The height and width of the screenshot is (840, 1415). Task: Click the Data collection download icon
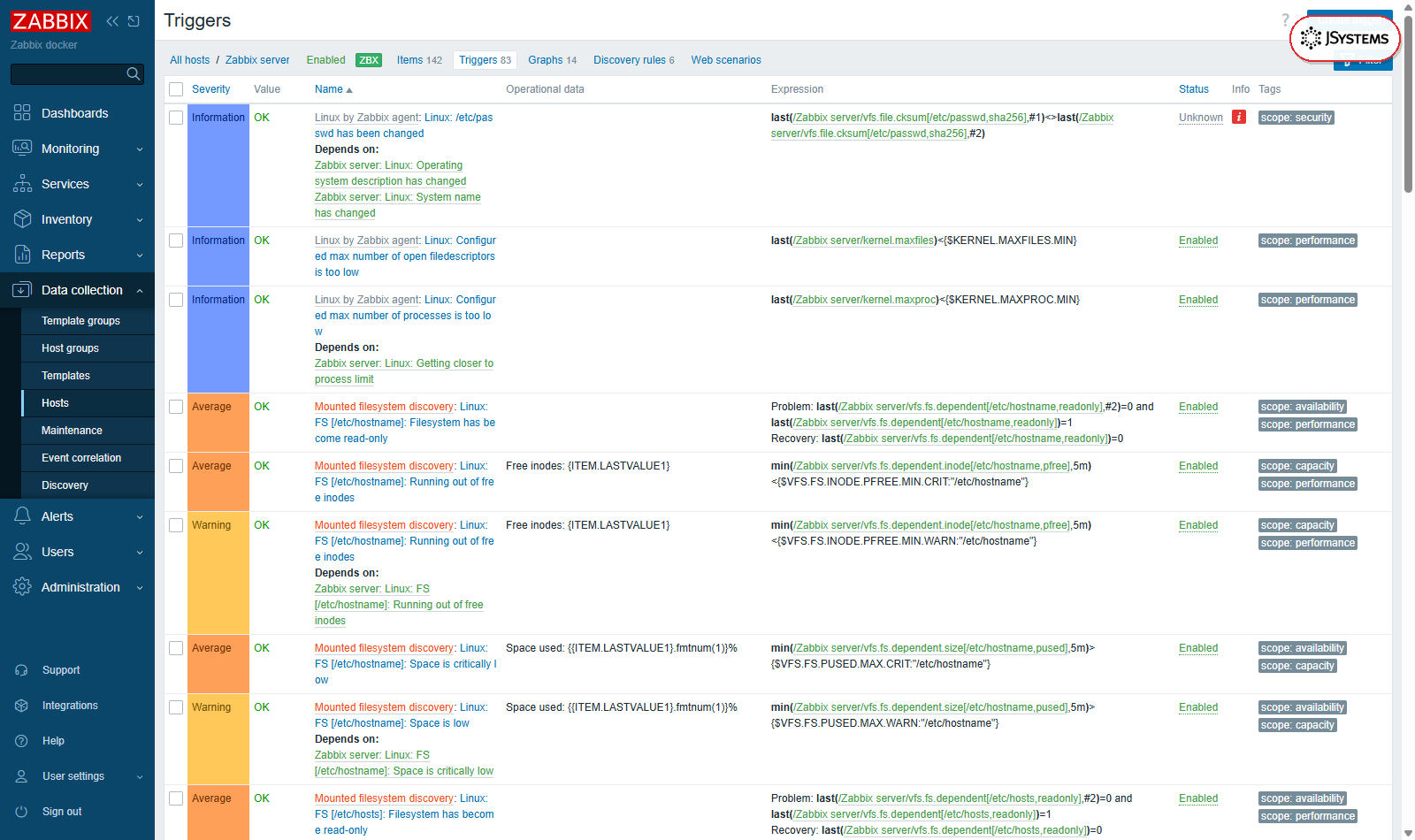(22, 290)
